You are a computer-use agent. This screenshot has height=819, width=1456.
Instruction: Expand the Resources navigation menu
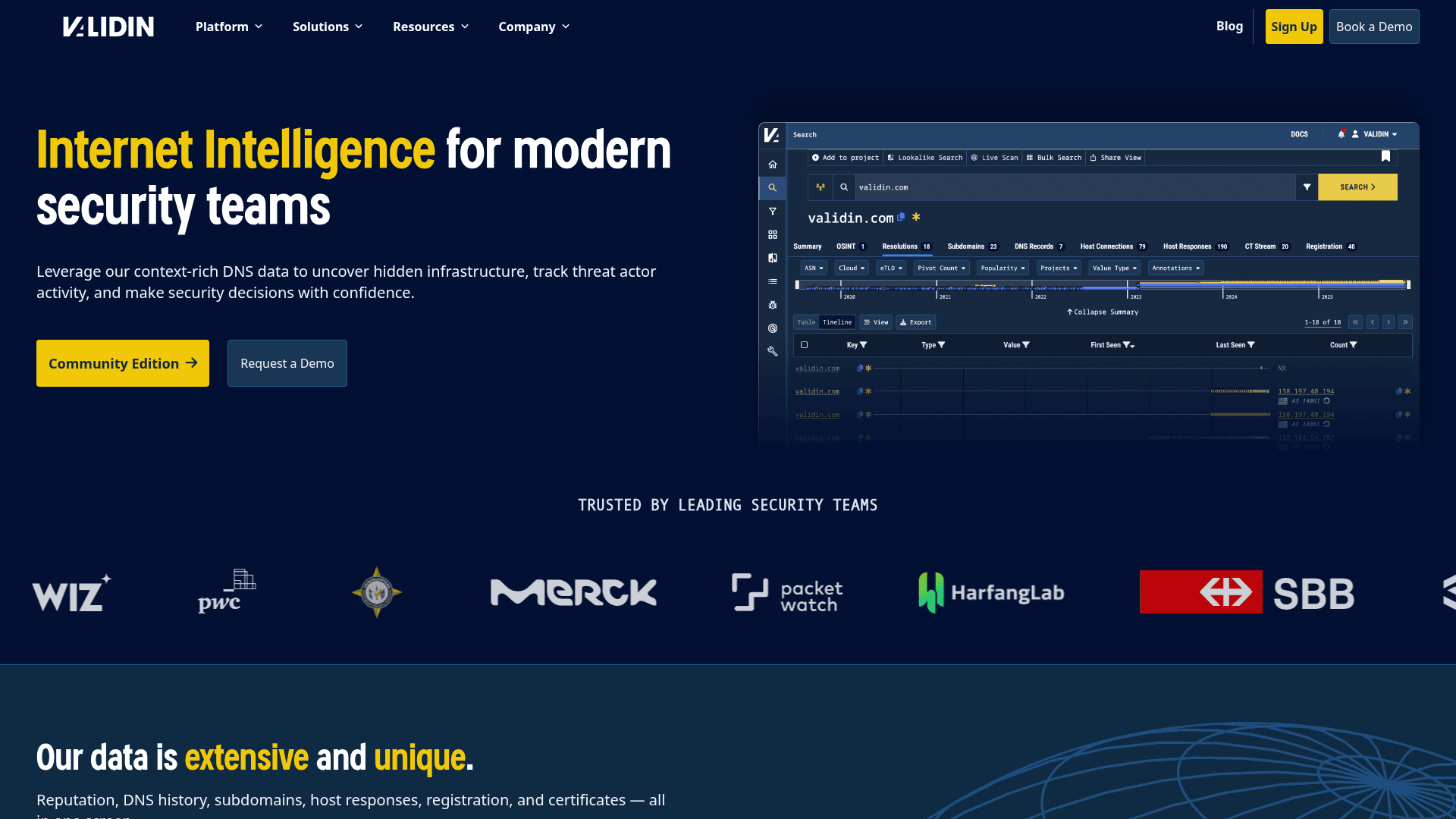coord(431,27)
